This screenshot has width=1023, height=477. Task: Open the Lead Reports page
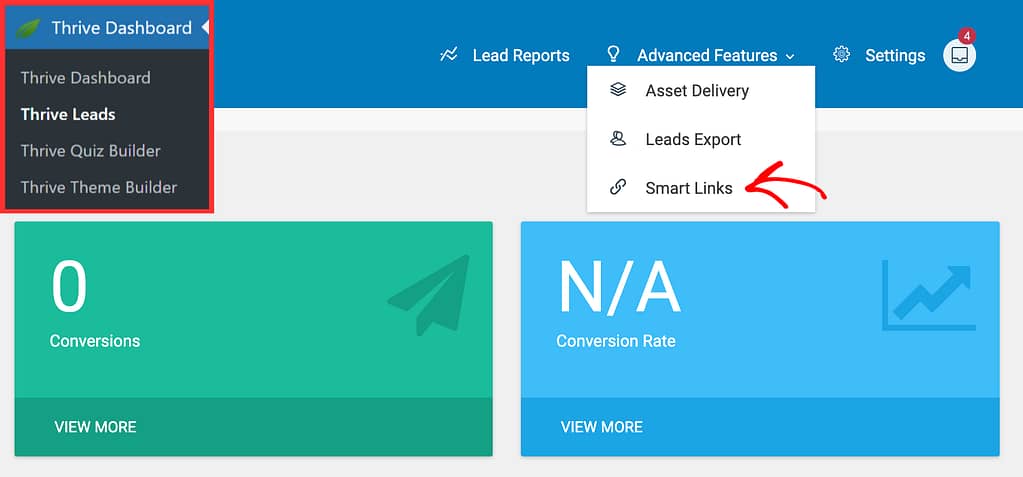coord(521,55)
